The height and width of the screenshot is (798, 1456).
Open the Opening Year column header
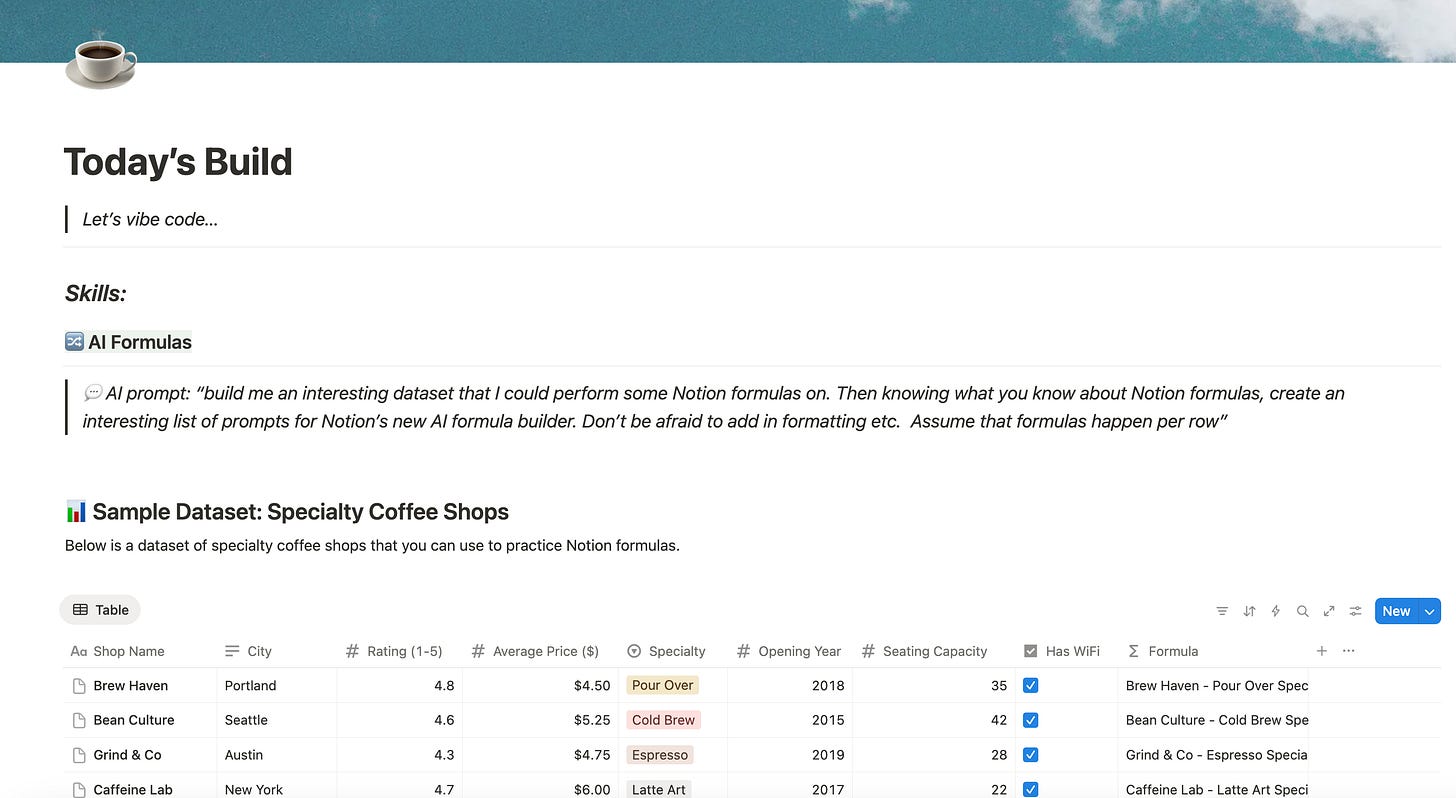coord(790,651)
